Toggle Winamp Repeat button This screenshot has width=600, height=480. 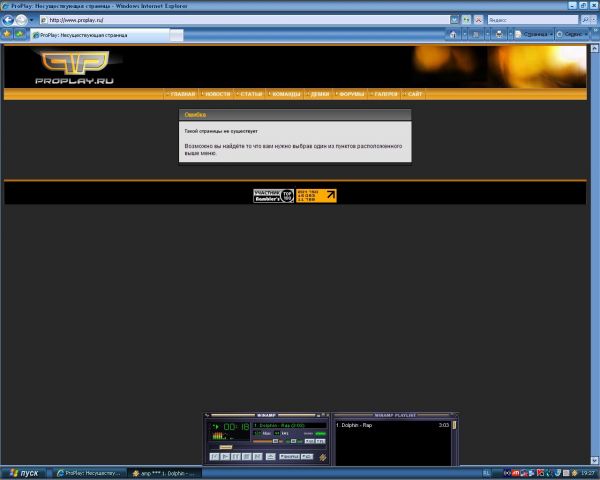point(307,457)
